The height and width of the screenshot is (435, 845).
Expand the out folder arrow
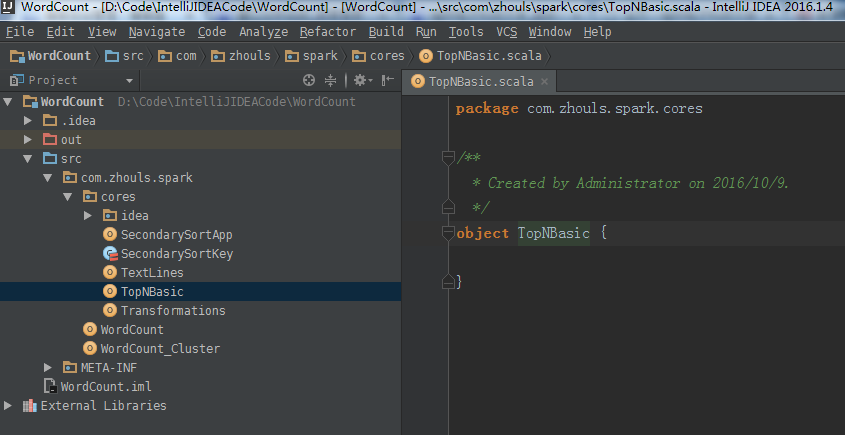click(28, 140)
